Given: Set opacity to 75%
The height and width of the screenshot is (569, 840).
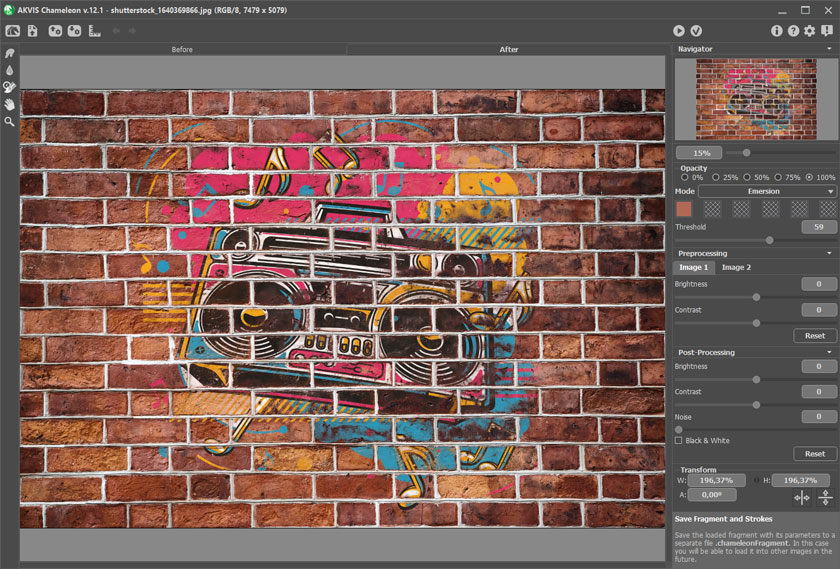Looking at the screenshot, I should [x=777, y=177].
